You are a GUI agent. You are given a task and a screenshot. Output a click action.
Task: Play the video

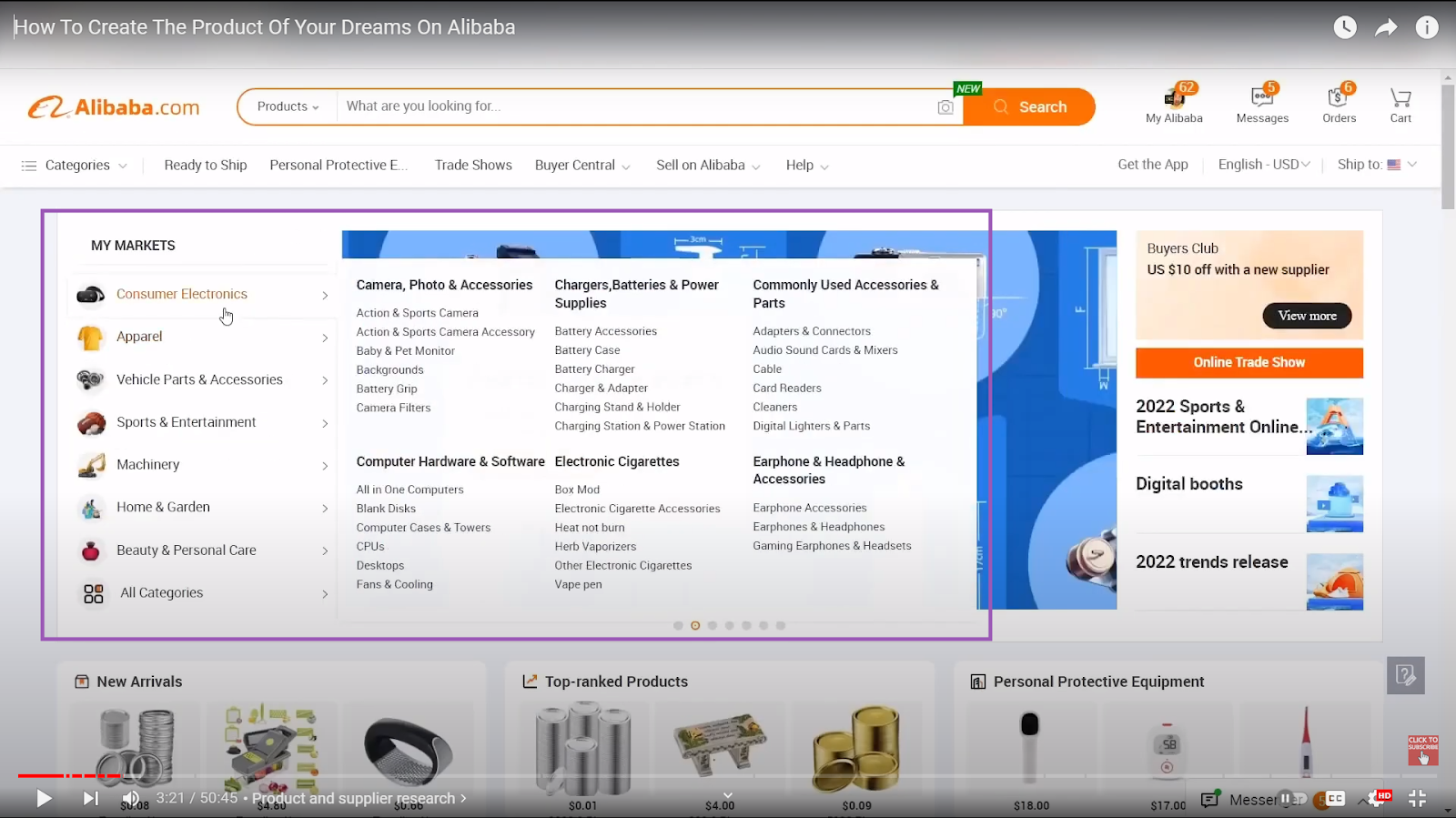click(x=43, y=798)
